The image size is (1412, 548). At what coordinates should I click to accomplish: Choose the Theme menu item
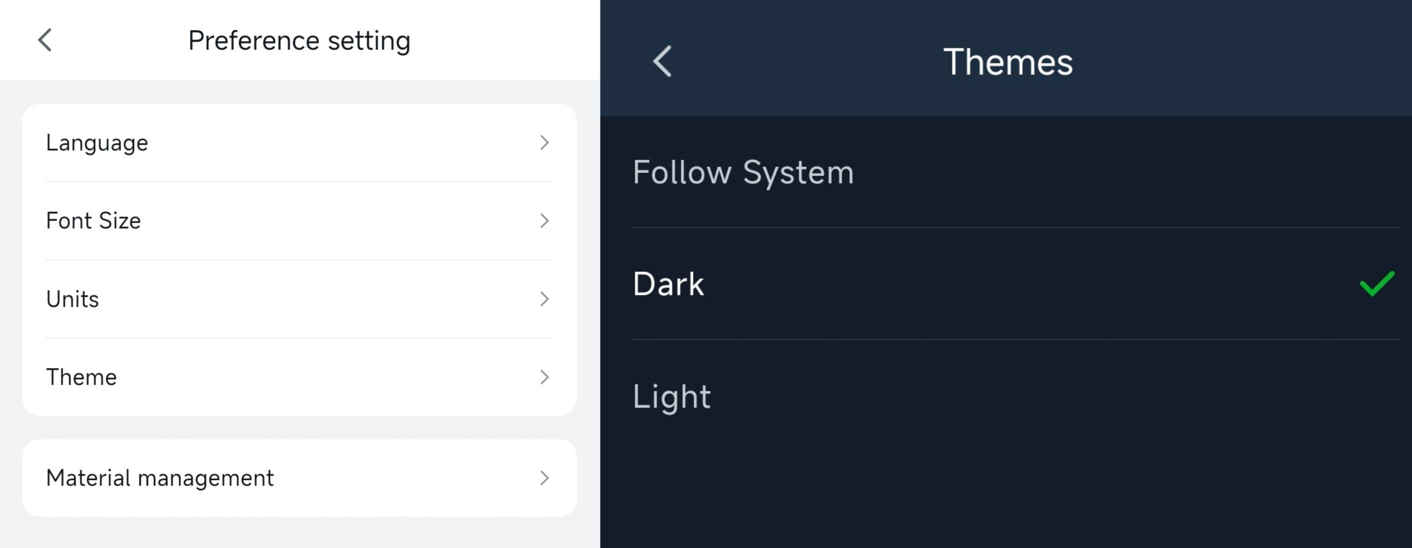coord(81,377)
